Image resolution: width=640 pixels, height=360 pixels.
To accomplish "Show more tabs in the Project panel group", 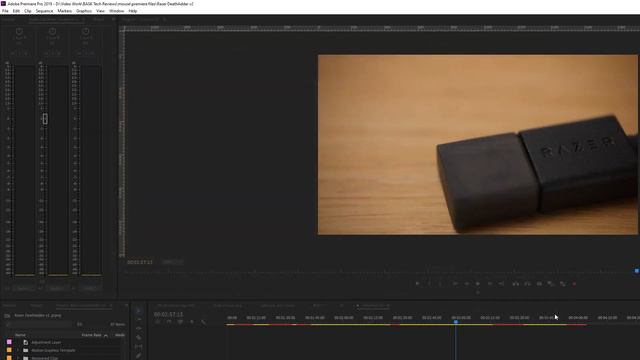I will (126, 305).
